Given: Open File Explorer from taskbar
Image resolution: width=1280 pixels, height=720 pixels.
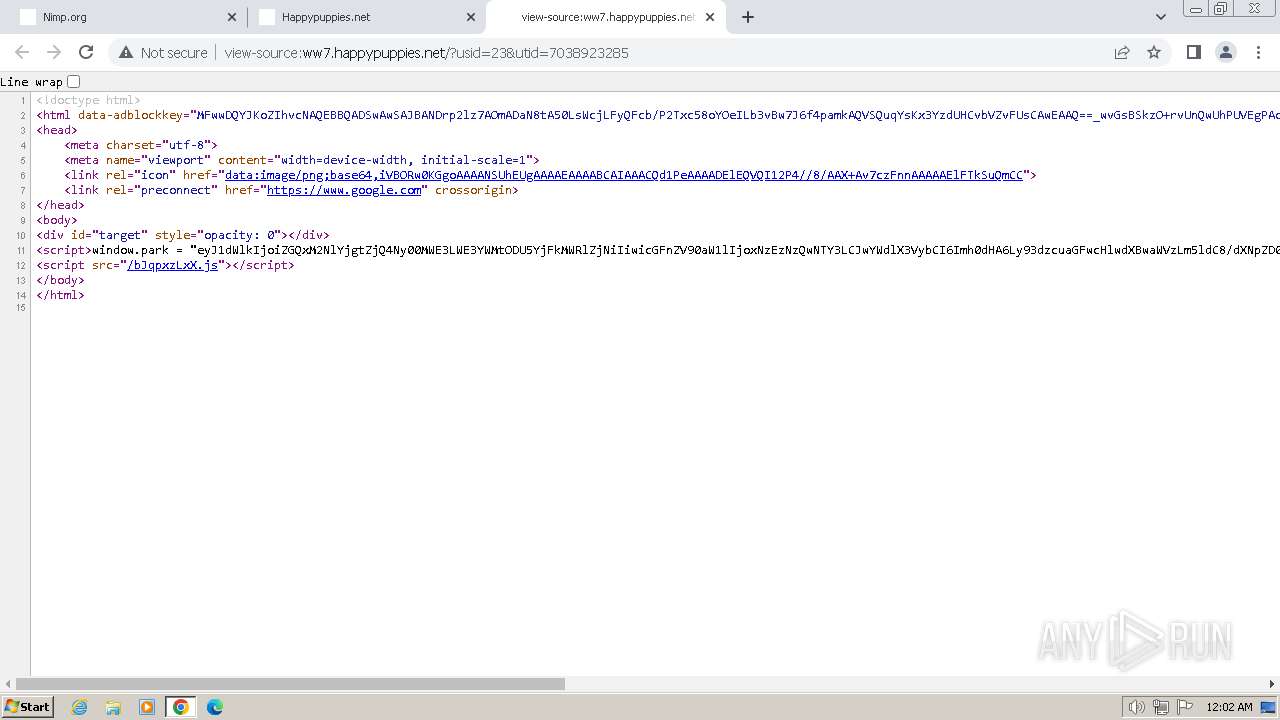Looking at the screenshot, I should click(113, 707).
